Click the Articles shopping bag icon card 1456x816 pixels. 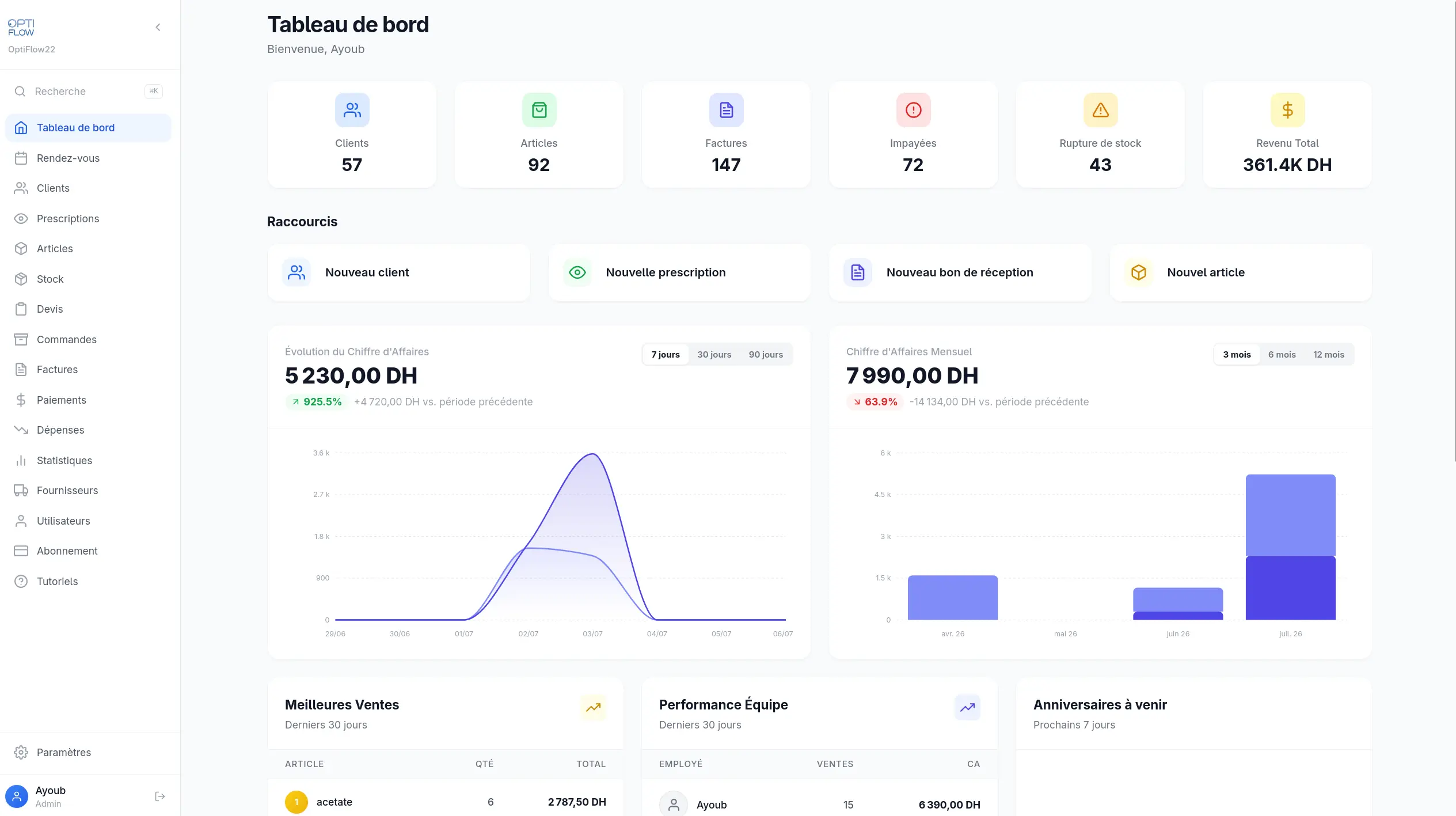539,109
